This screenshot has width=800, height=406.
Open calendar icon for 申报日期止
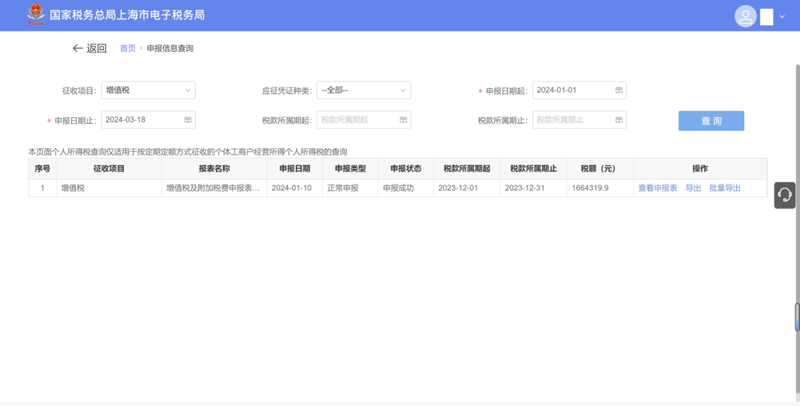click(x=187, y=119)
